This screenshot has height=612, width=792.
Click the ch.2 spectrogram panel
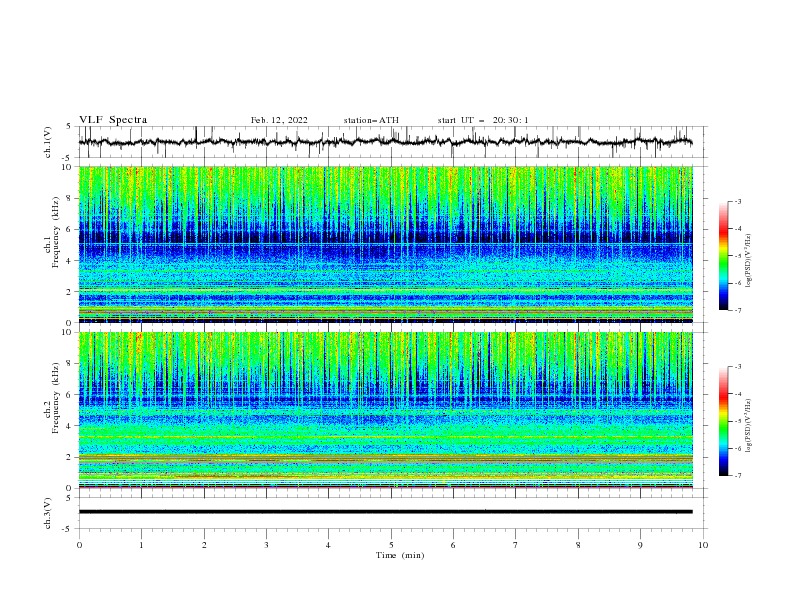coord(385,410)
